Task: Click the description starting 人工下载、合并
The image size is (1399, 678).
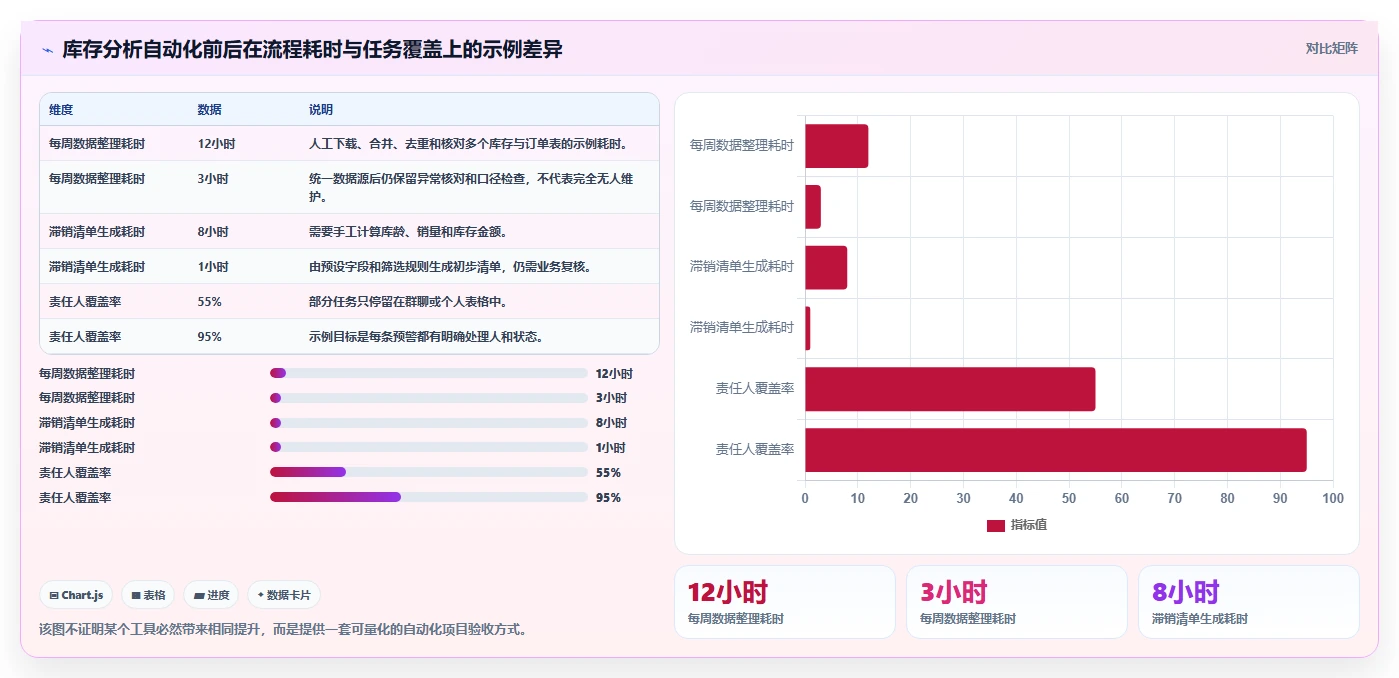Action: tap(468, 143)
